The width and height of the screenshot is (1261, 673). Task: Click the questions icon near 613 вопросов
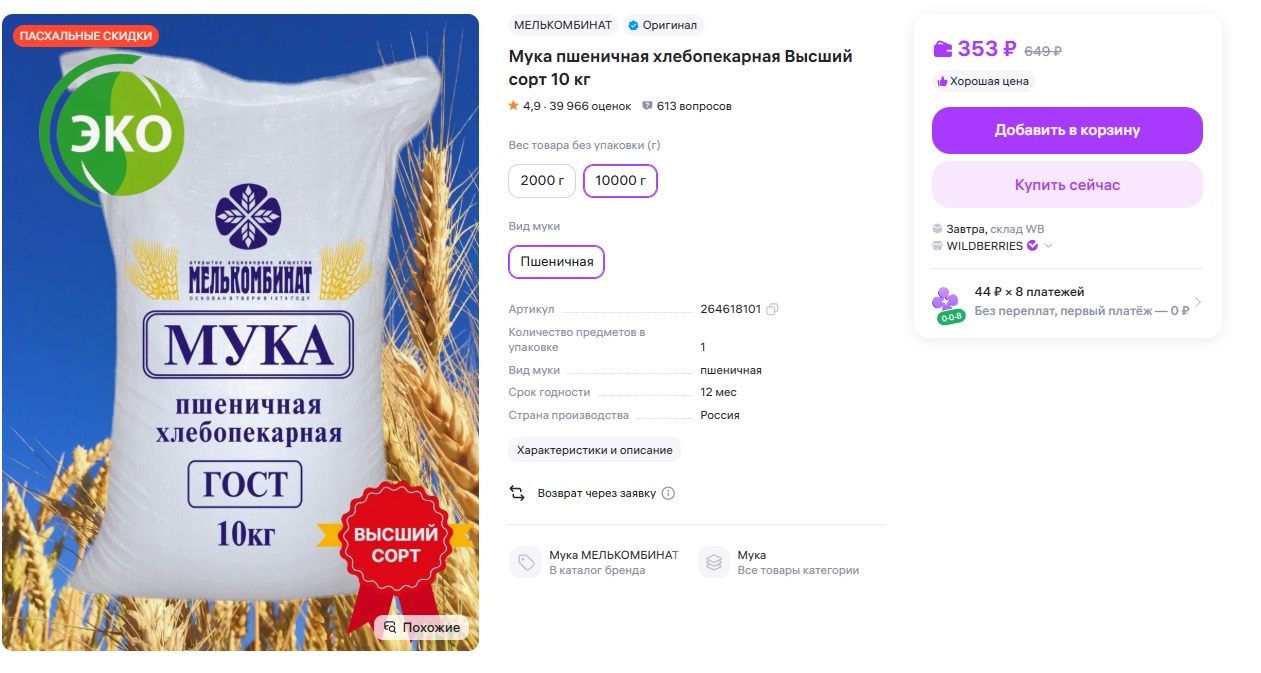click(647, 106)
